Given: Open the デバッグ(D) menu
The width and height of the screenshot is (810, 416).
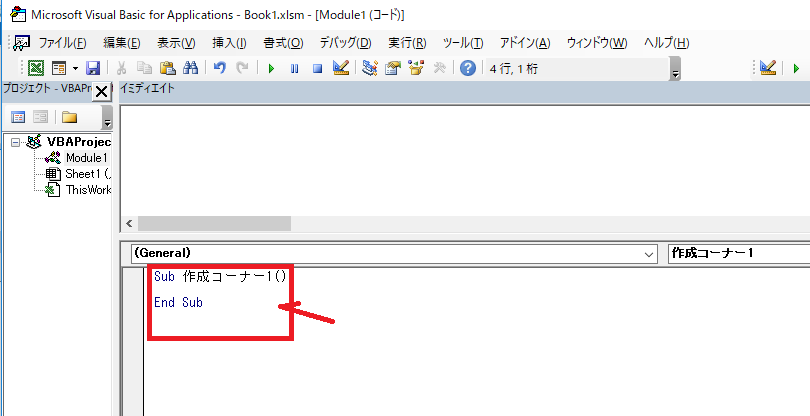Looking at the screenshot, I should click(x=345, y=43).
